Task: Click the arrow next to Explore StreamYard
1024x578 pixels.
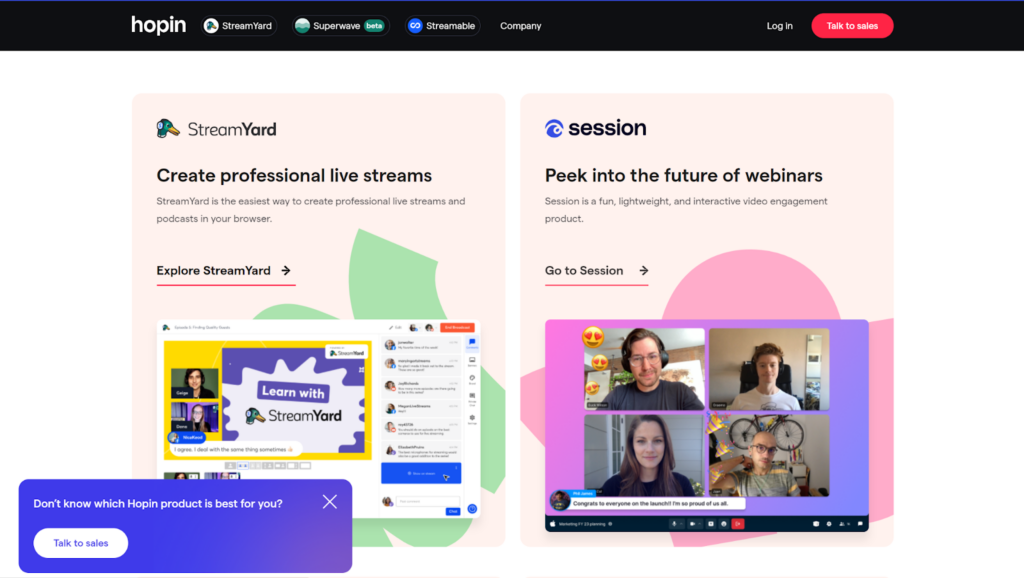Action: [286, 270]
